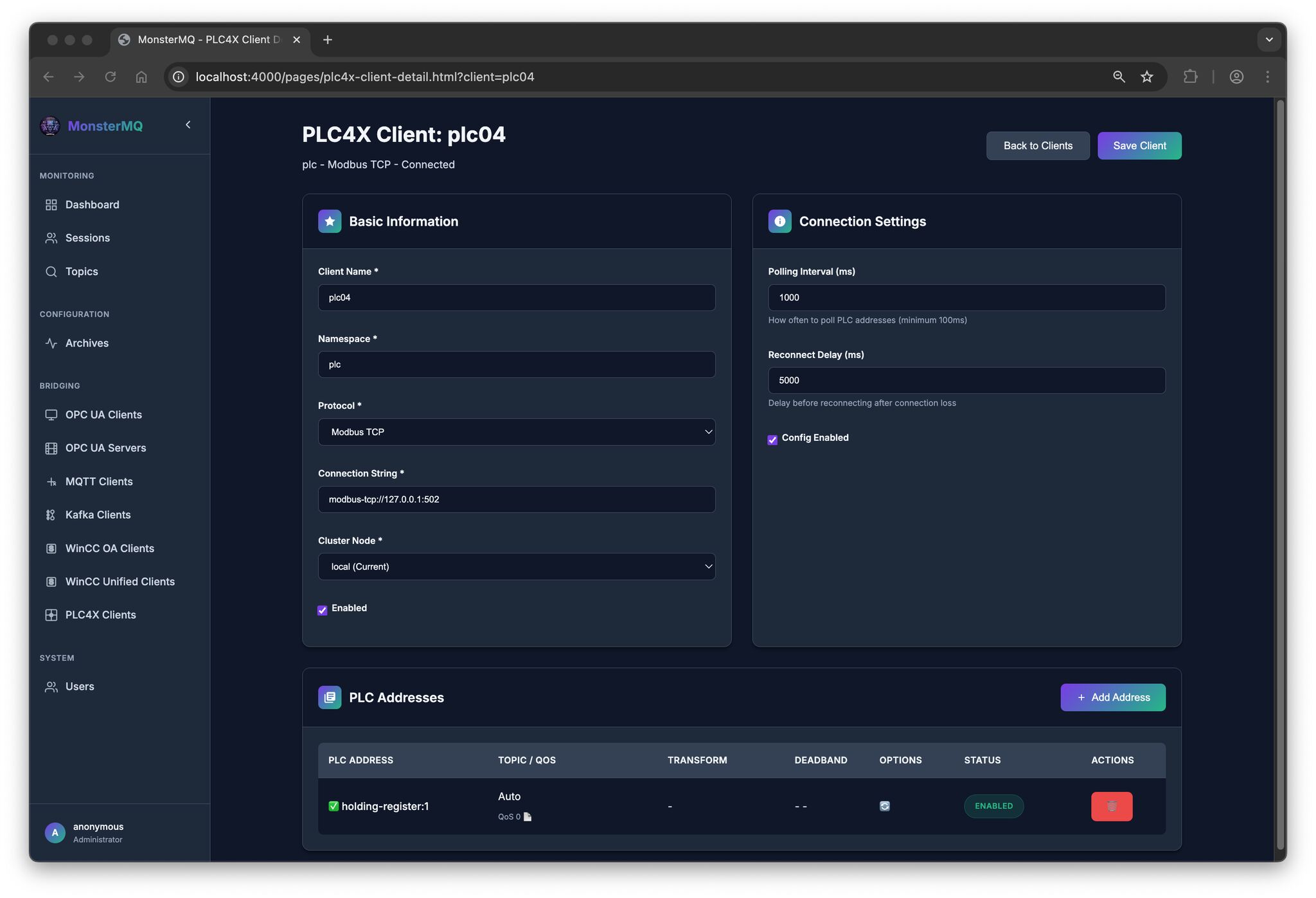Toggle the green checkbox beside holding-register:1

(x=333, y=806)
